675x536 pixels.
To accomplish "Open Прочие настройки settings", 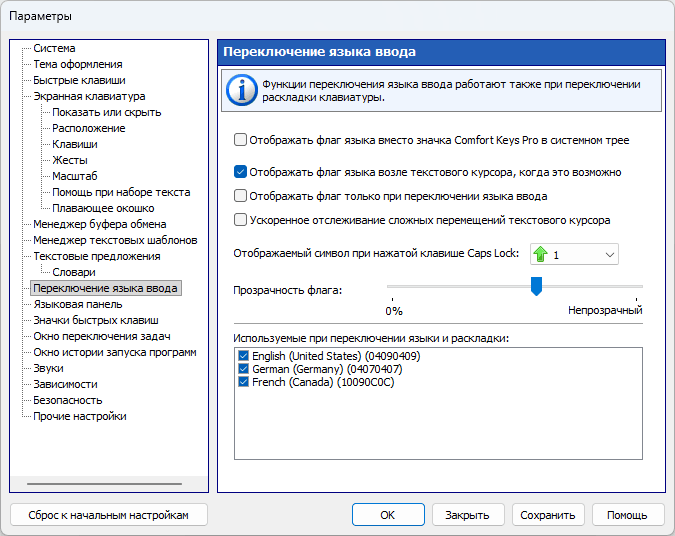I will [80, 416].
